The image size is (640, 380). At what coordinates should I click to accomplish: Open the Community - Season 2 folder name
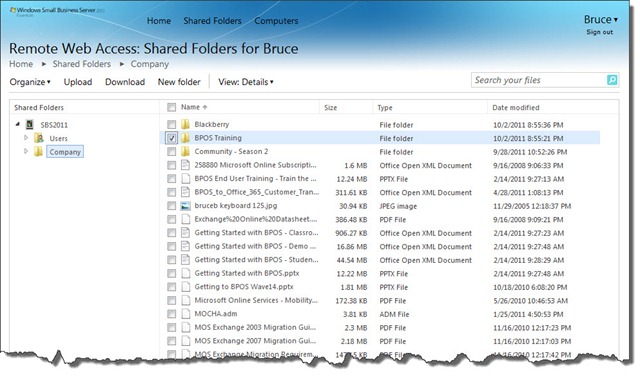click(231, 151)
